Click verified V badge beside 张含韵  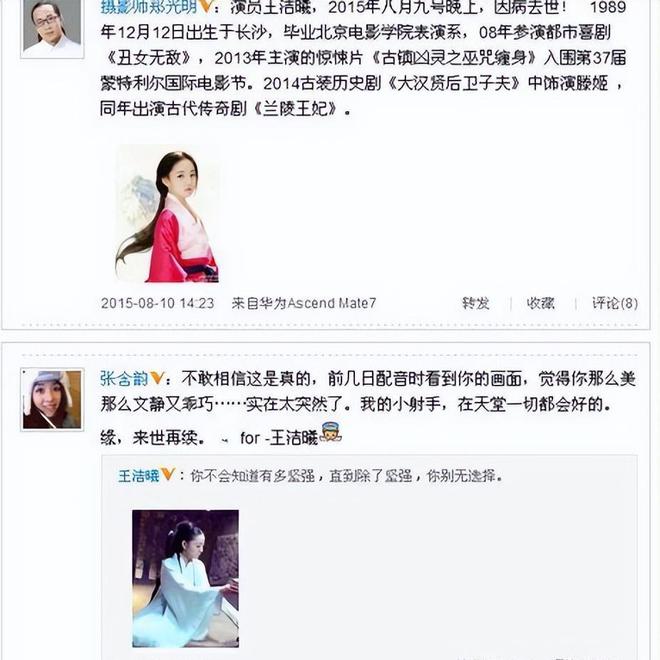157,378
